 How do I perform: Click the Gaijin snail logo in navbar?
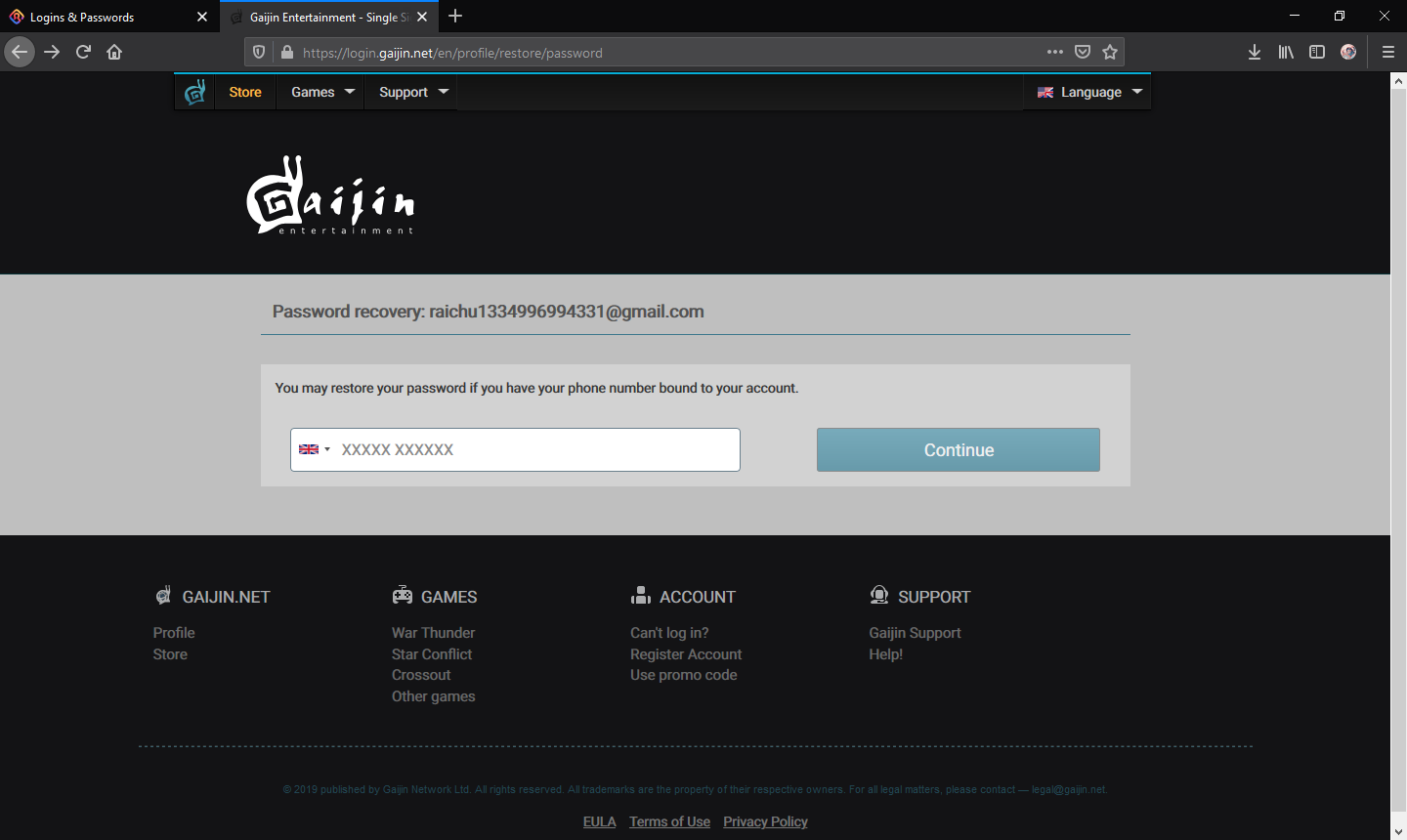coord(195,92)
